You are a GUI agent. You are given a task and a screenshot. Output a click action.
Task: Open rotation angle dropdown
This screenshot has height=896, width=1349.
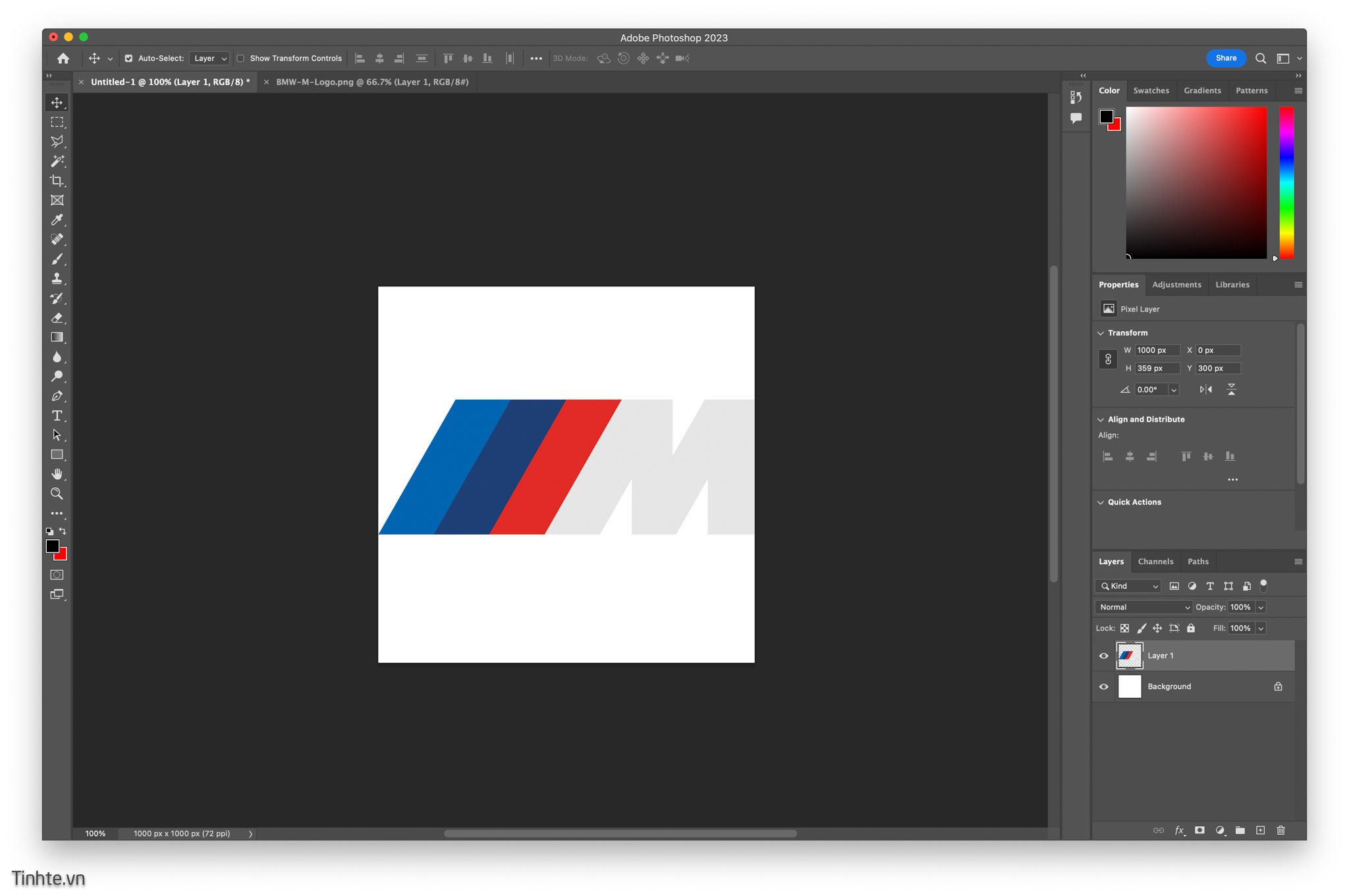(x=1174, y=390)
